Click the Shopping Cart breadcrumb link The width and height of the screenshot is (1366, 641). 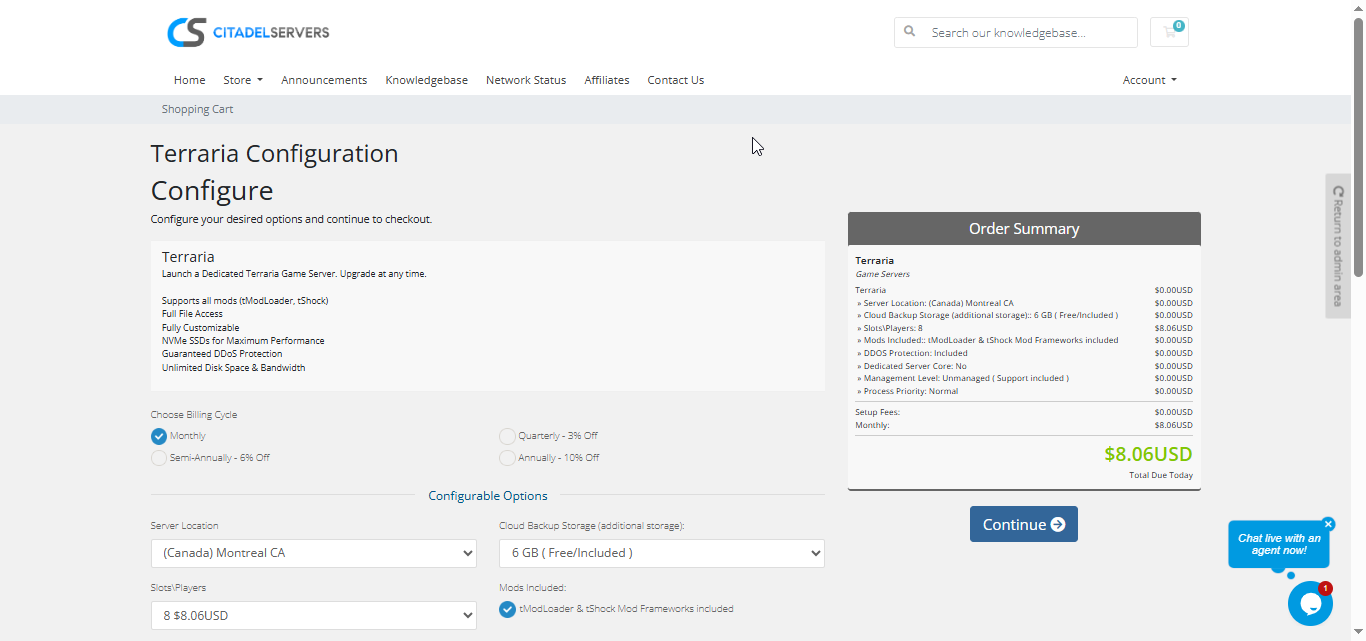(197, 109)
